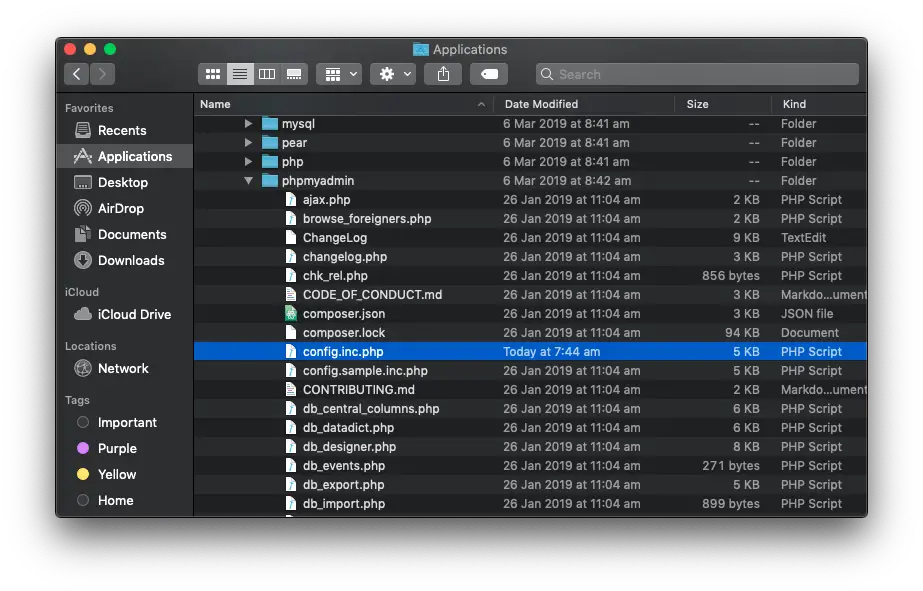Click the TextEdit kind cell
This screenshot has width=923, height=591.
(804, 238)
